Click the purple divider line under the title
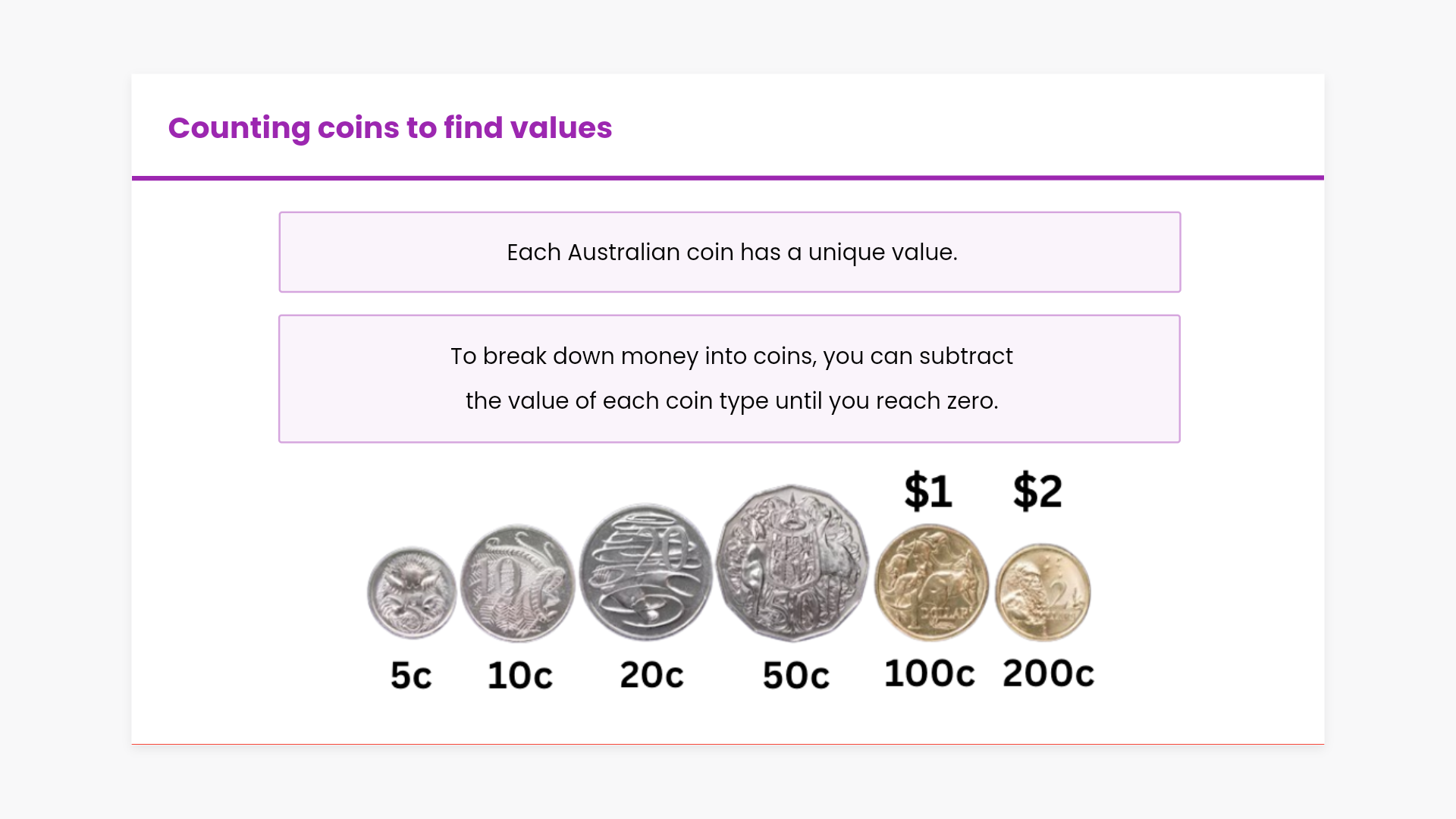Screen dimensions: 1456x819 [728, 178]
